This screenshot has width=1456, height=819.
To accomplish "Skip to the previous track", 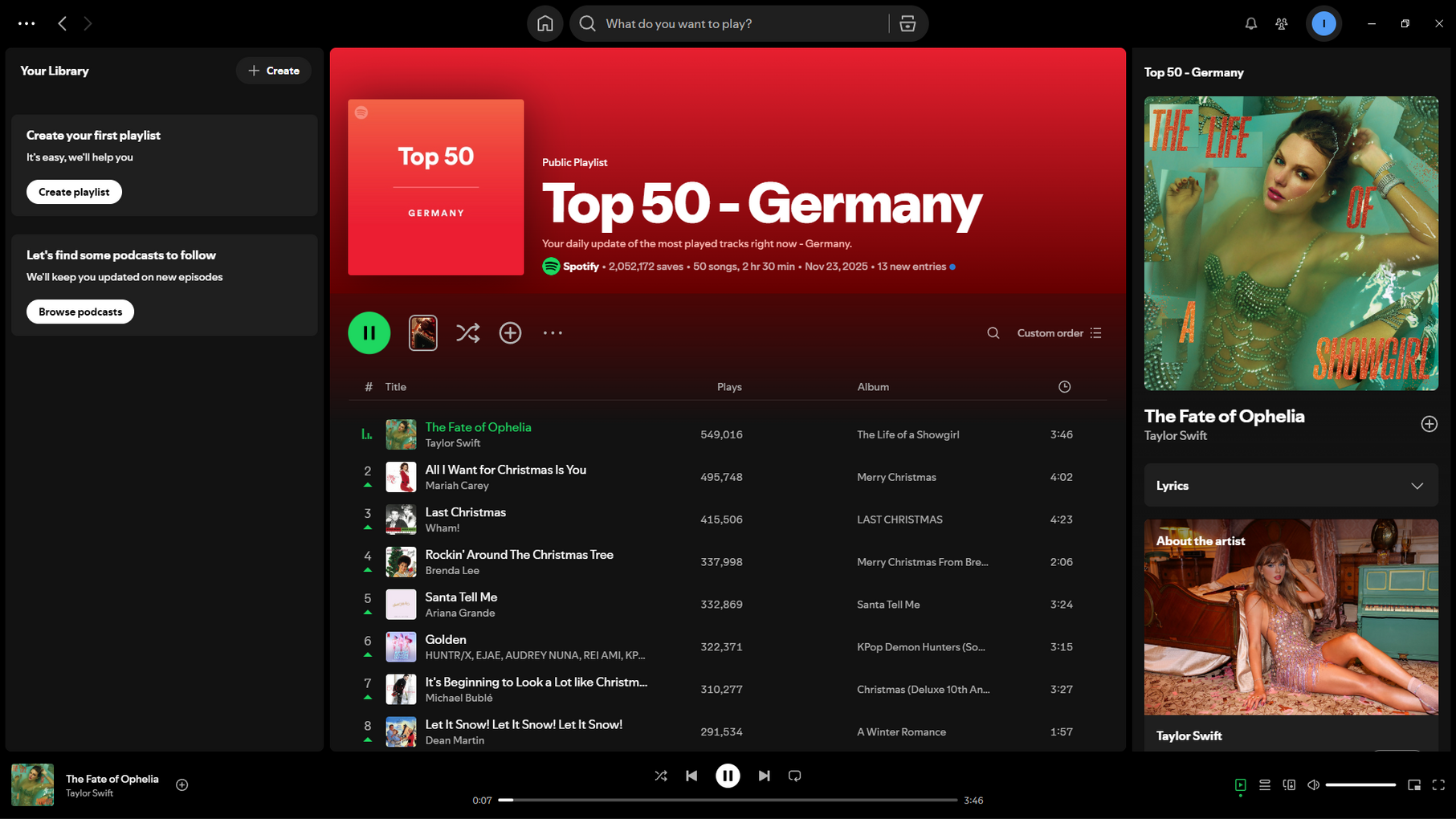I will pos(691,776).
